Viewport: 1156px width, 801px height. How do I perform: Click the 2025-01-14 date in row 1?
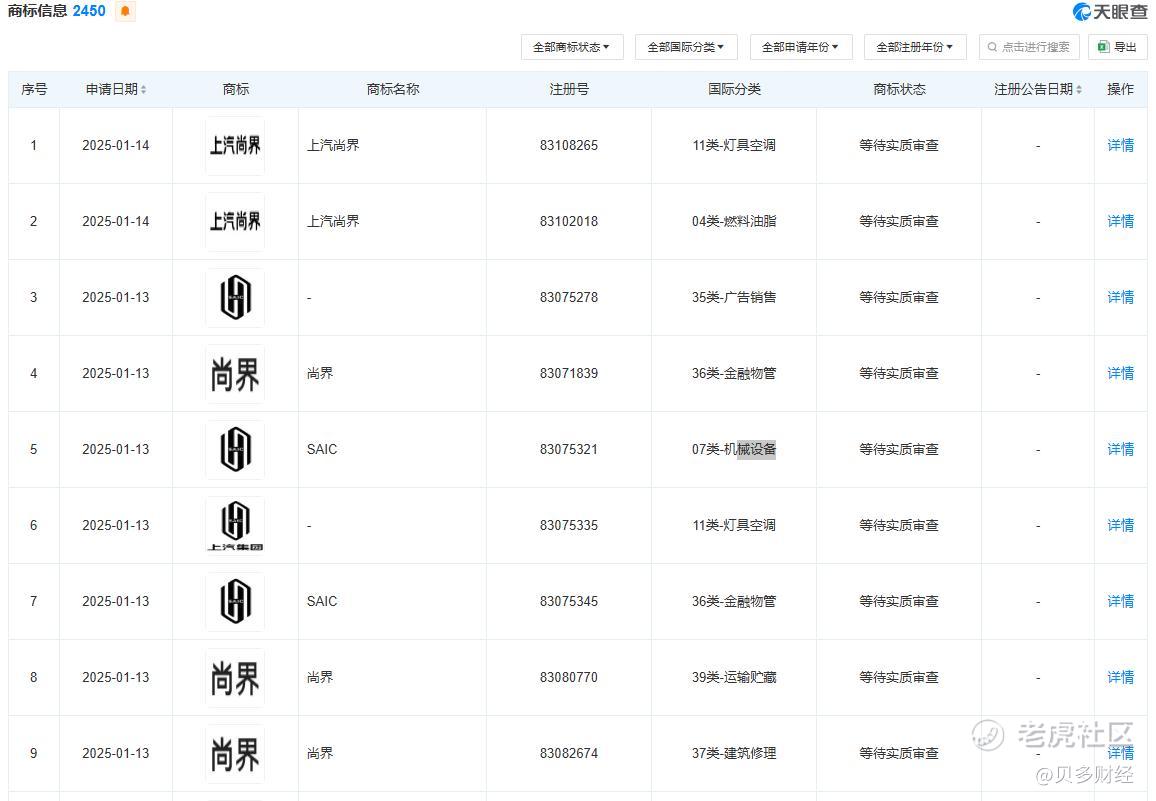[116, 145]
